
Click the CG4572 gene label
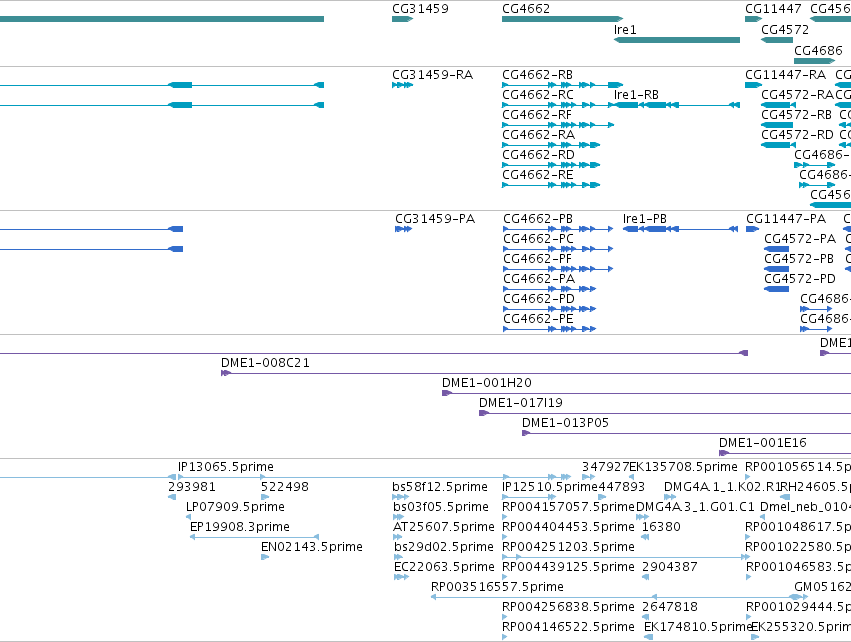point(785,30)
